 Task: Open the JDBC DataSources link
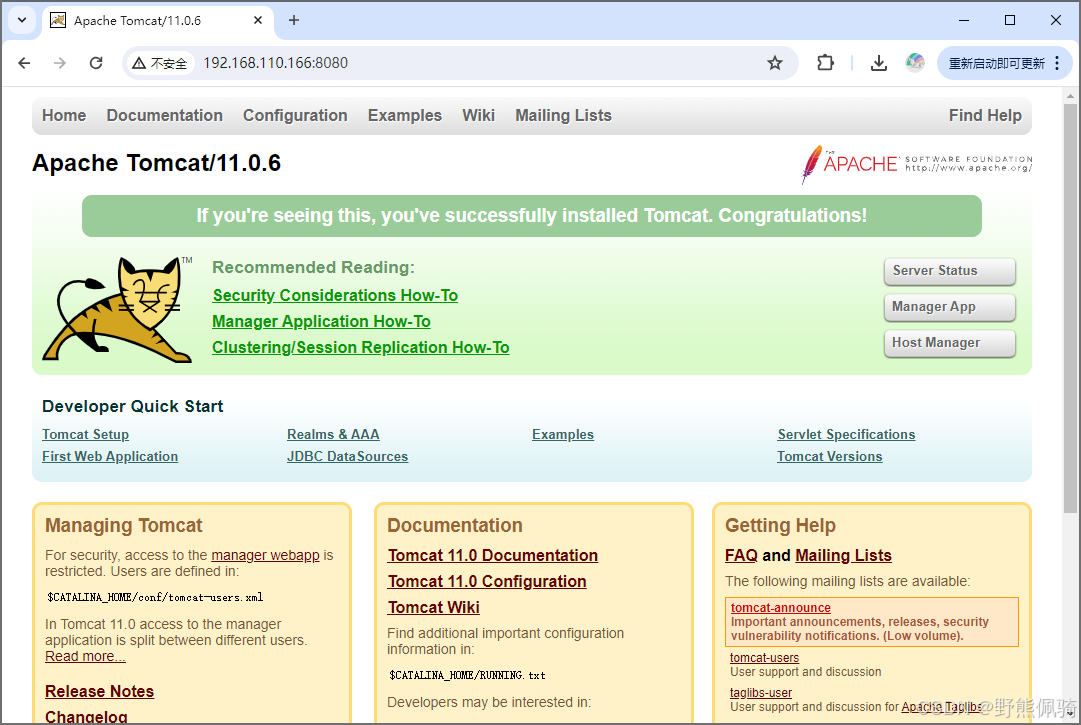click(347, 457)
